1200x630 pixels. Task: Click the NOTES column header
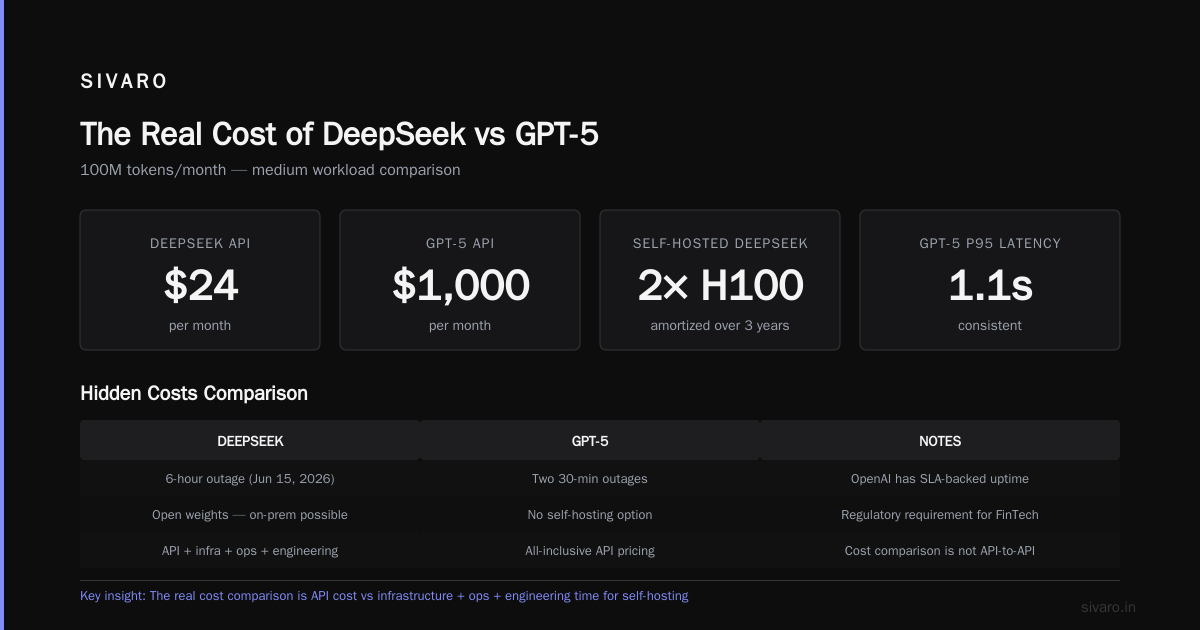(940, 441)
